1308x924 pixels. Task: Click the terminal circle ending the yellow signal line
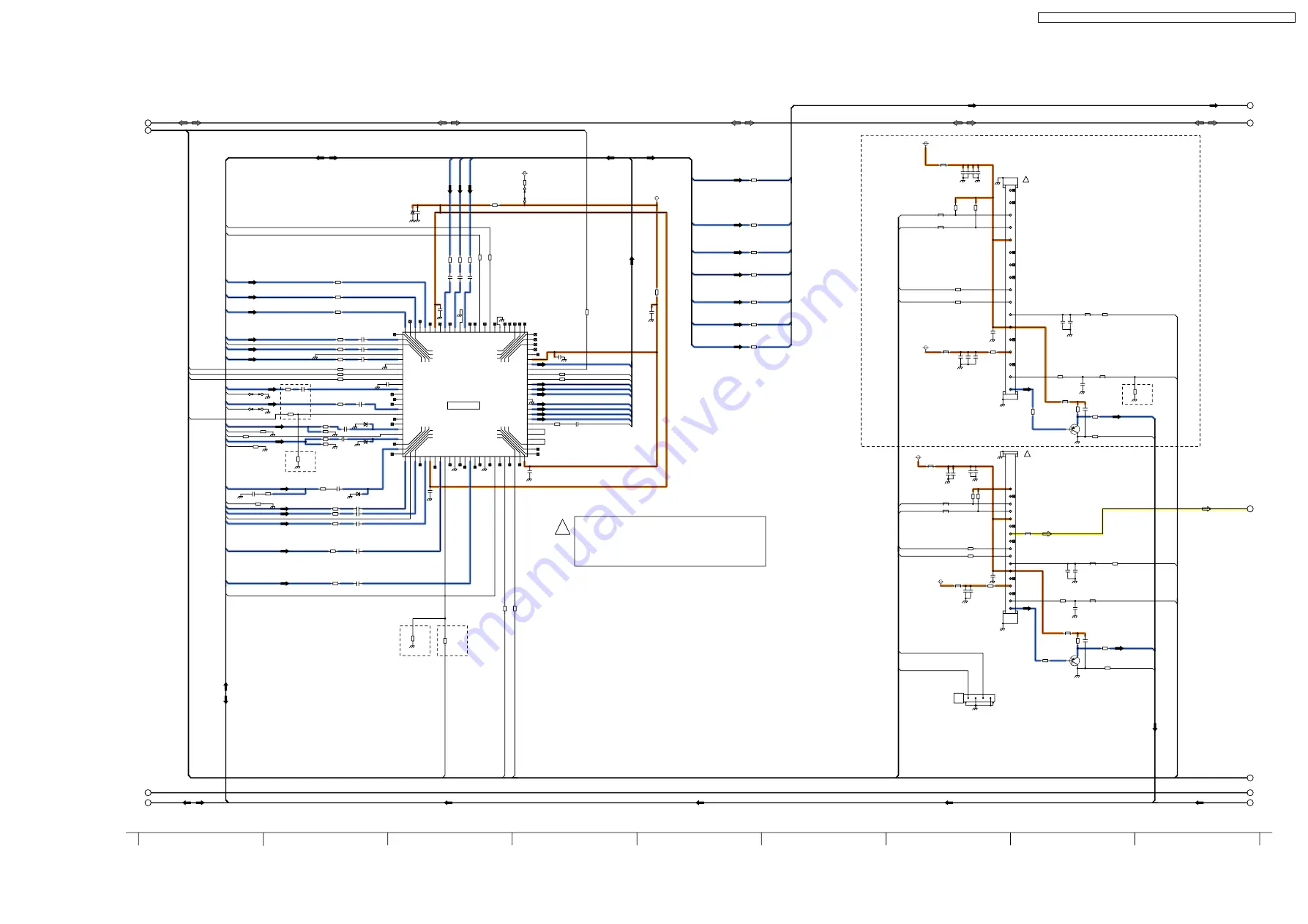point(1250,508)
